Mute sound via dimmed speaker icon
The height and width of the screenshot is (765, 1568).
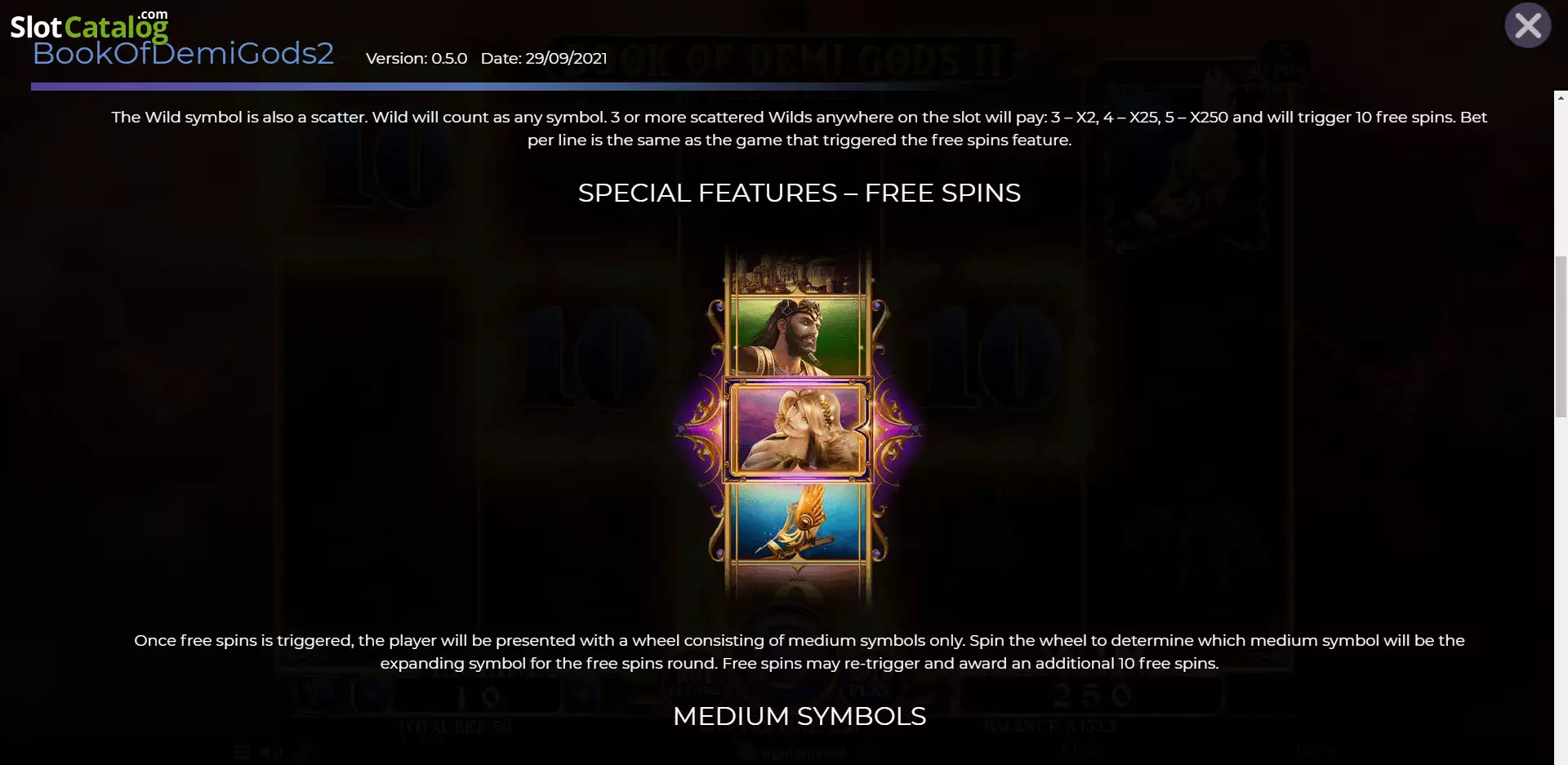272,752
